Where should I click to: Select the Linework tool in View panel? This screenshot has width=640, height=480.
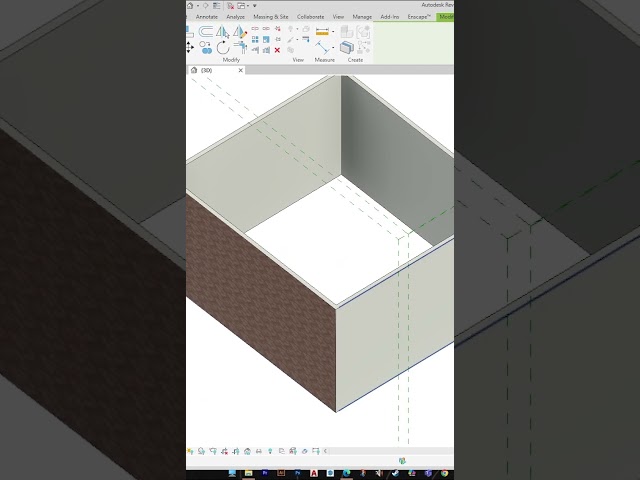306,39
